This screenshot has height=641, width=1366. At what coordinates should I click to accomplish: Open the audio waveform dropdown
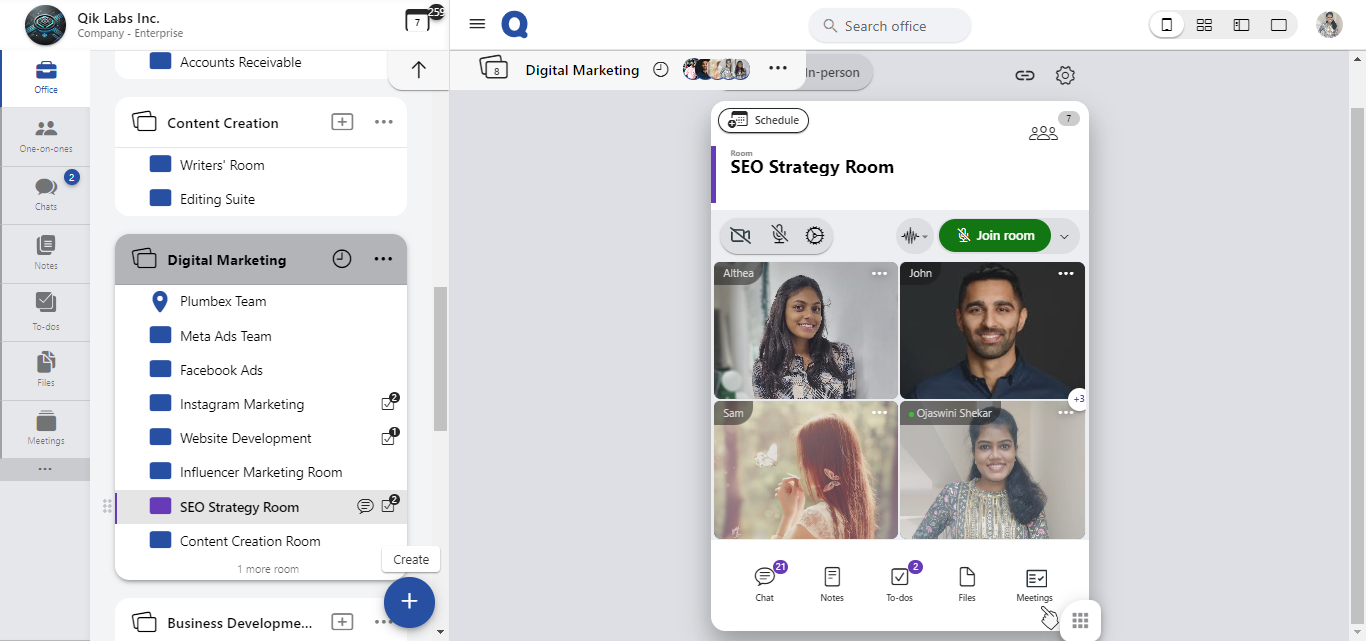[914, 236]
